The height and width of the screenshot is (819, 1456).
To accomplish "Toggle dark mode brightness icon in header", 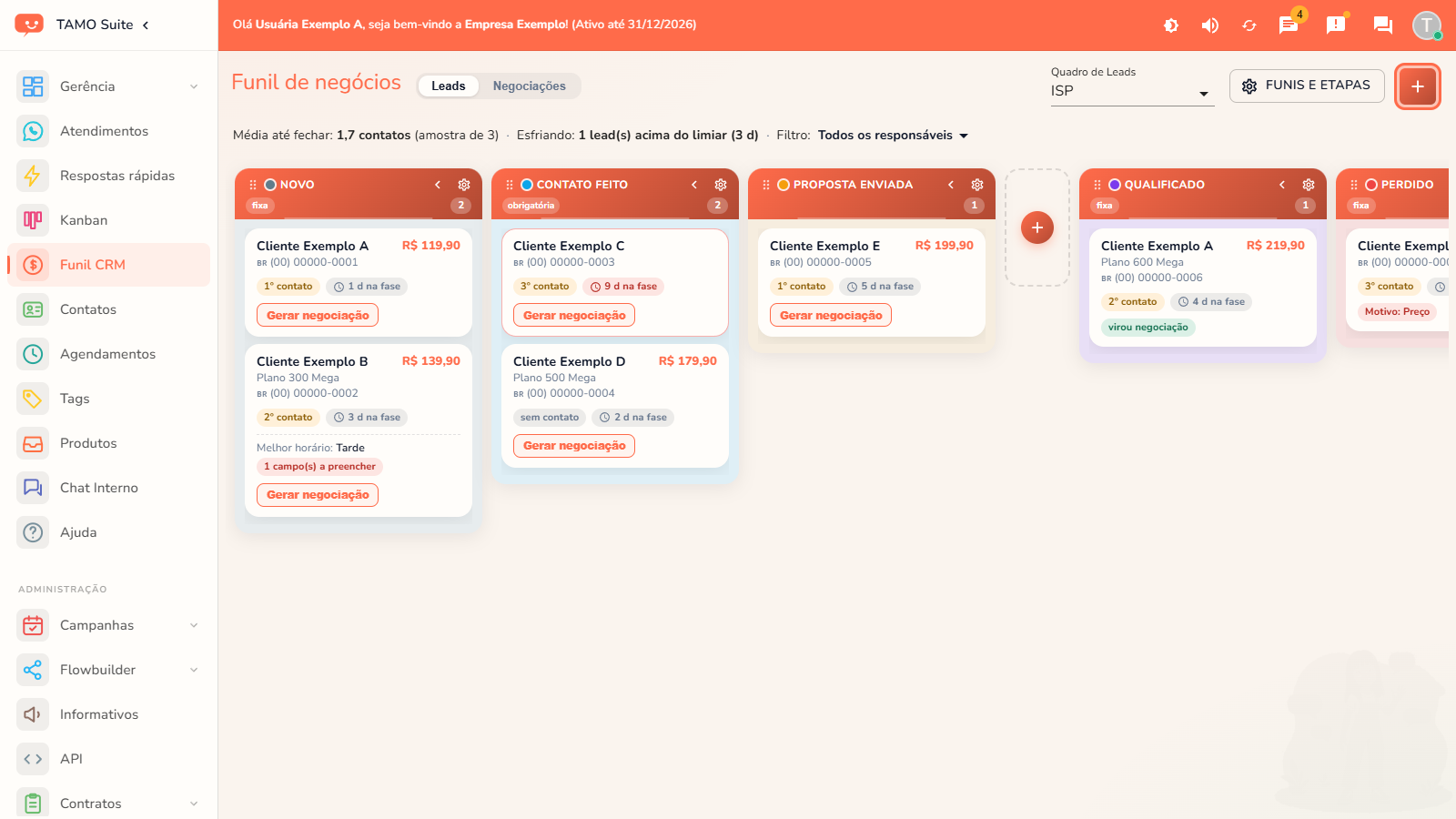I will (1171, 25).
